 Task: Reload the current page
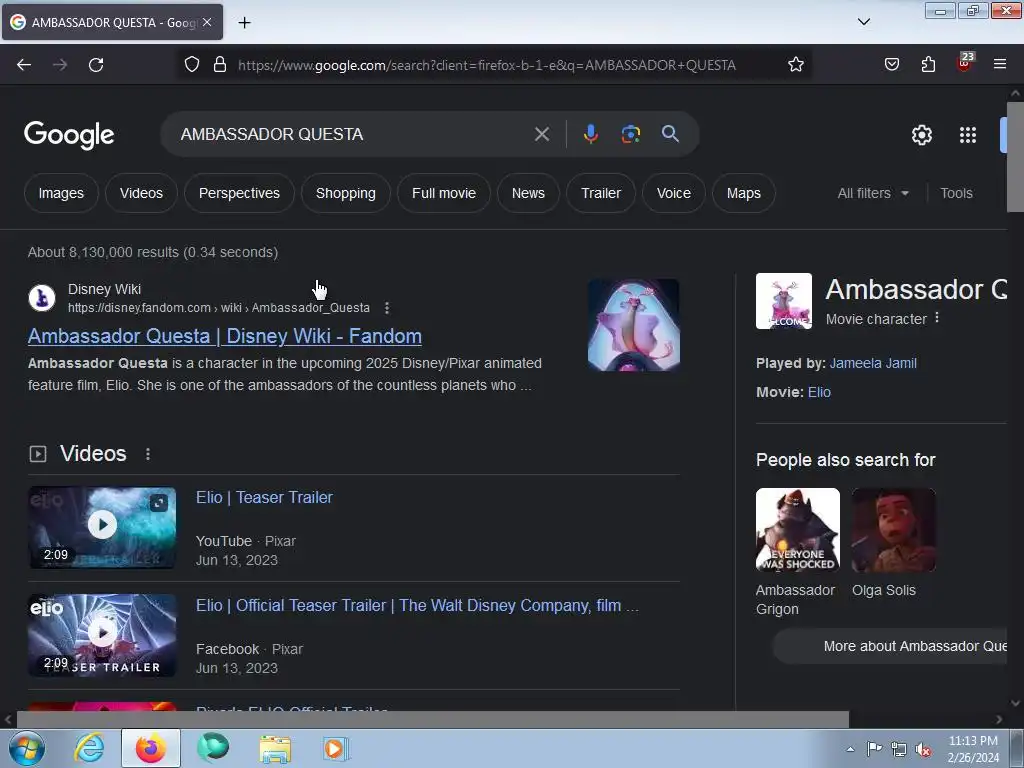point(96,65)
